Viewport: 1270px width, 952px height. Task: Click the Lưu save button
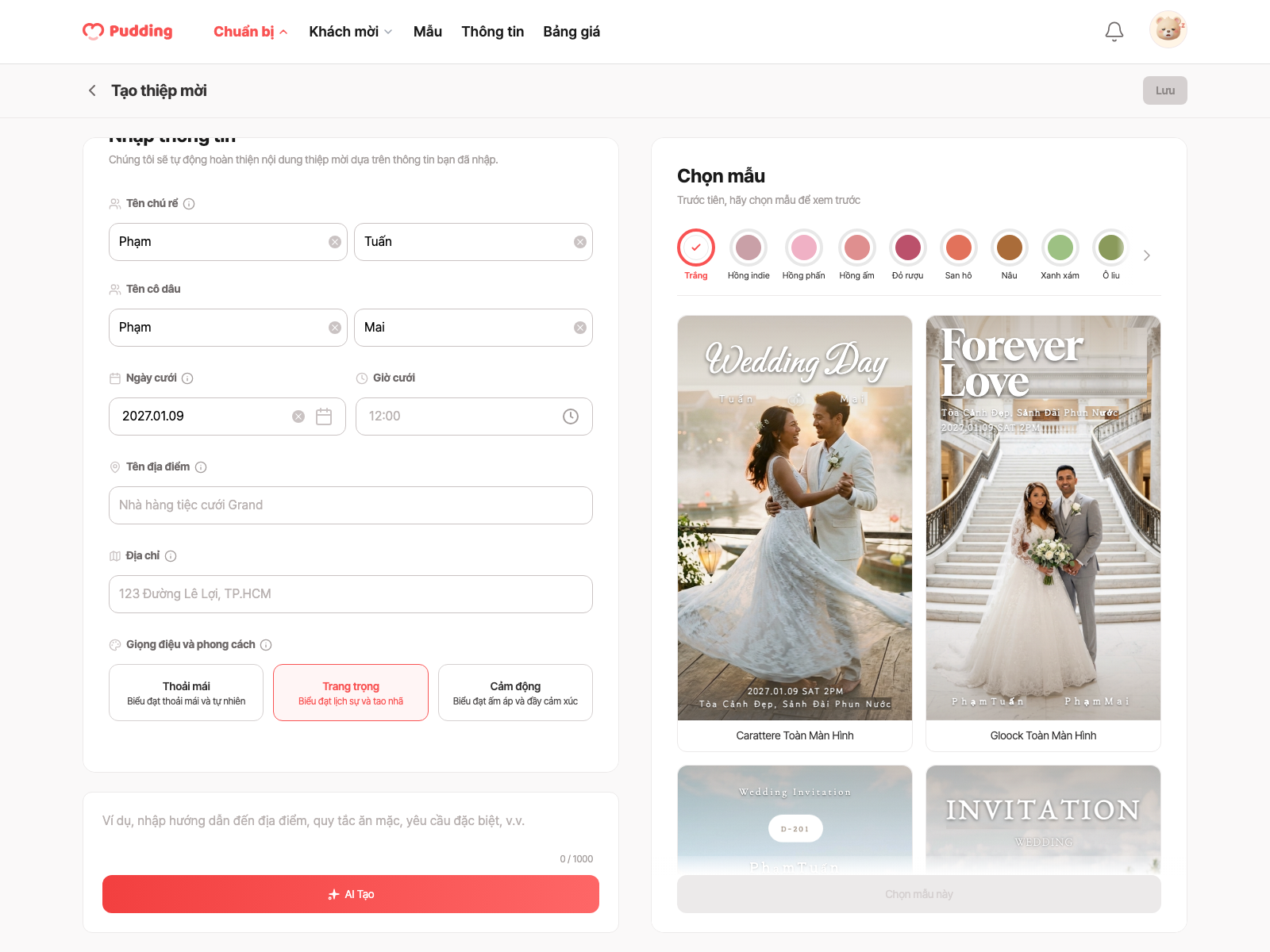[1165, 90]
